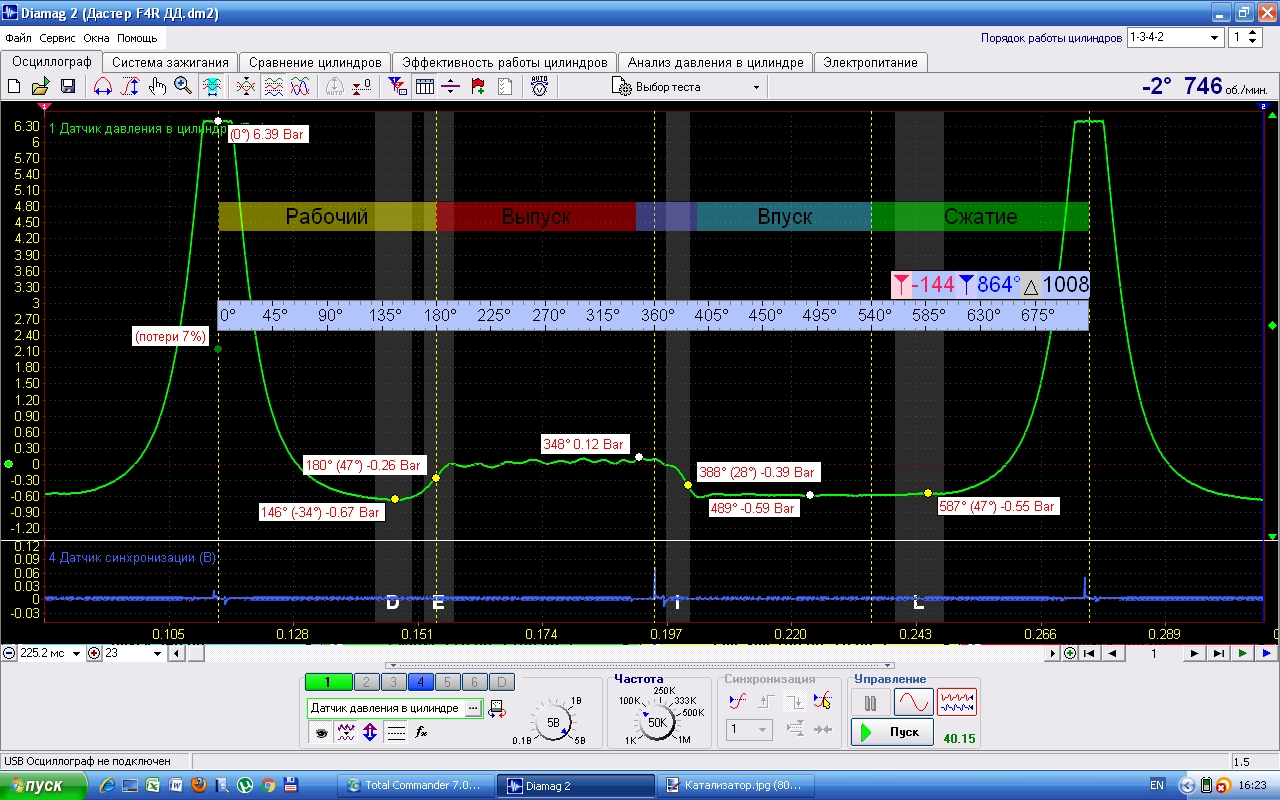Switch to Эффективность работы цилиндров tab
Image resolution: width=1280 pixels, height=800 pixels.
click(504, 62)
